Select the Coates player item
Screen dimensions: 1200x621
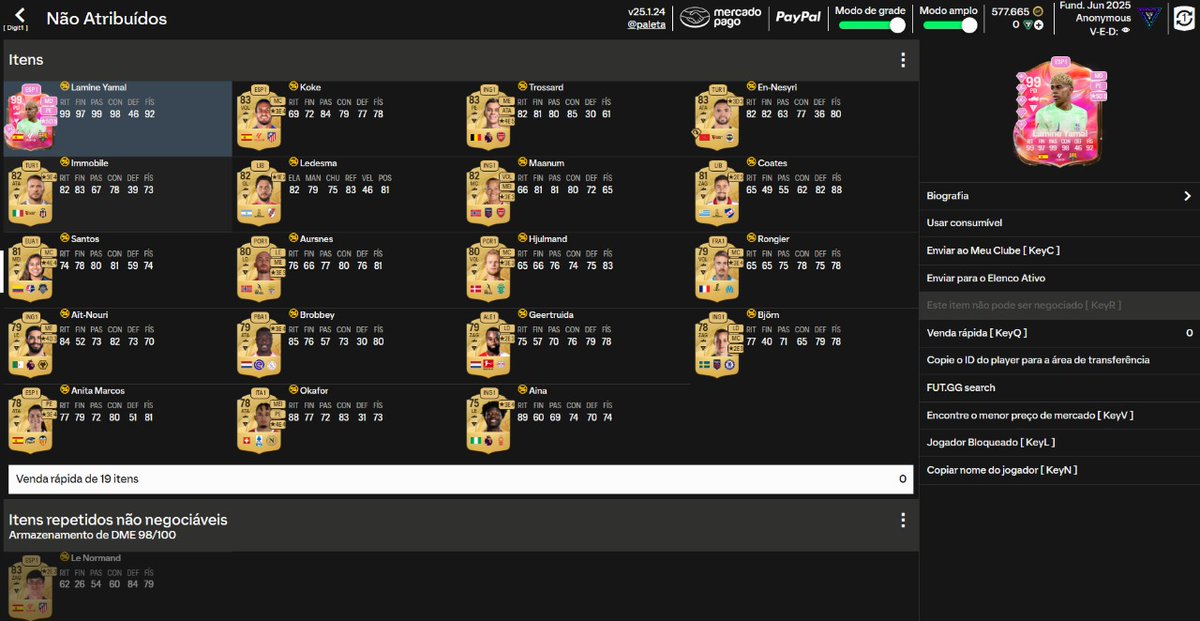pos(805,195)
